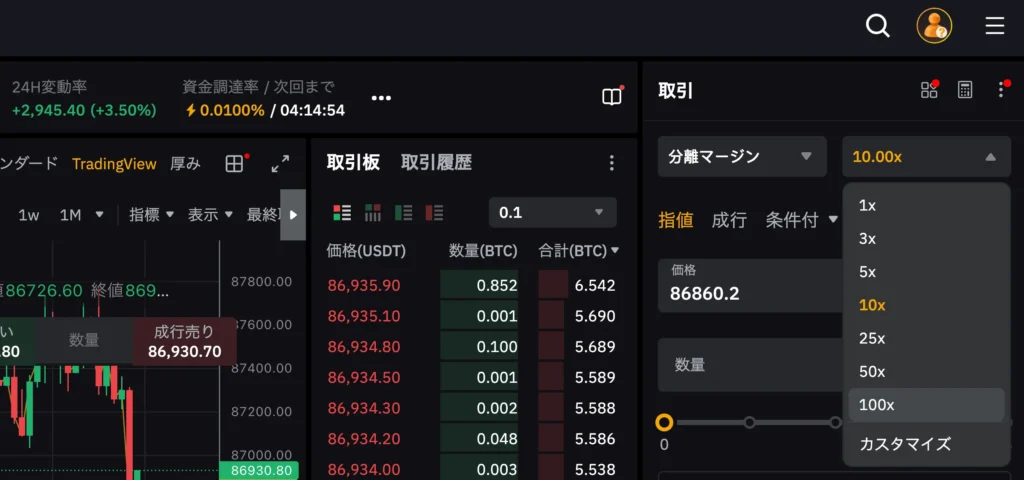
Task: Click the +2,945.40 (+3.50%) change value
Action: (84, 110)
